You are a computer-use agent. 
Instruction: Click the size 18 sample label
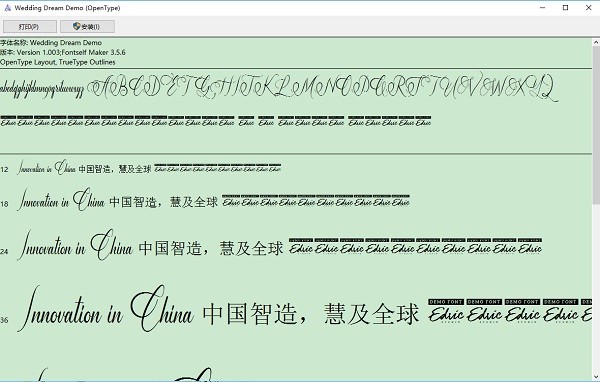4,204
